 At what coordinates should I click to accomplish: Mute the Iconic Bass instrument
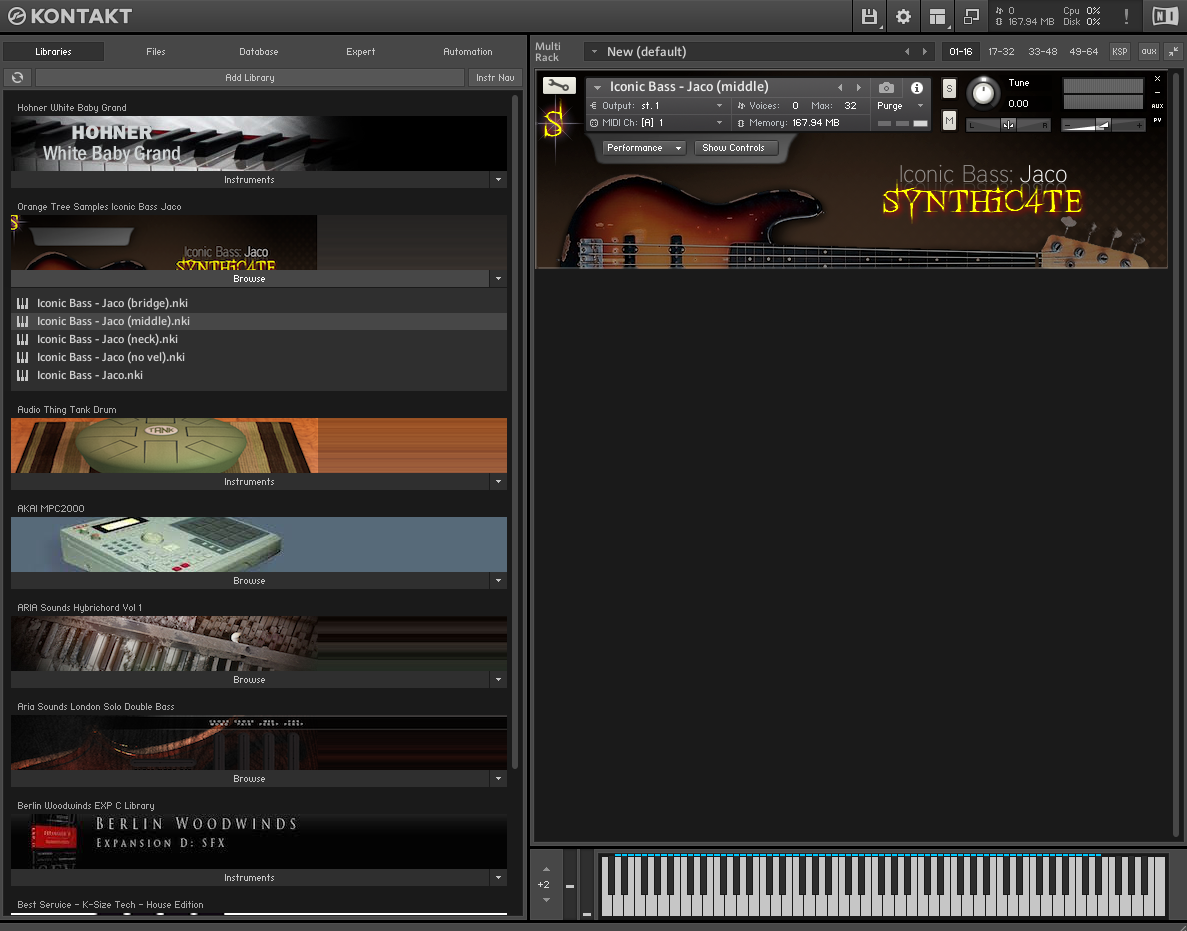click(x=949, y=120)
